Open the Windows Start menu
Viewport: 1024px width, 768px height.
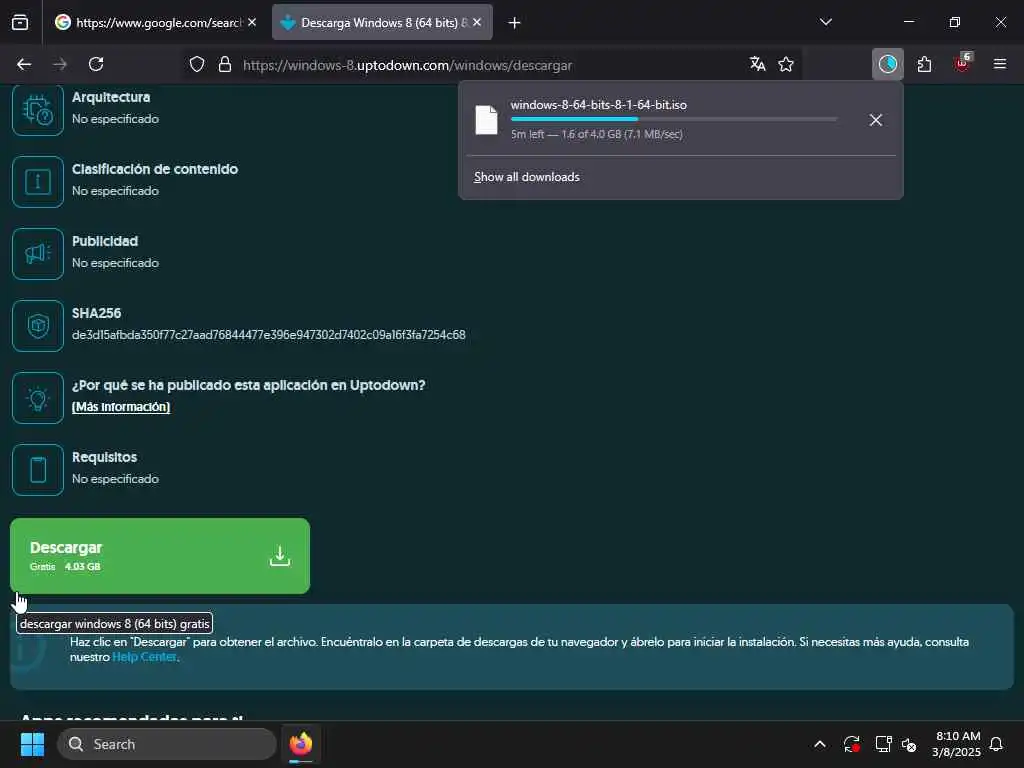32,744
